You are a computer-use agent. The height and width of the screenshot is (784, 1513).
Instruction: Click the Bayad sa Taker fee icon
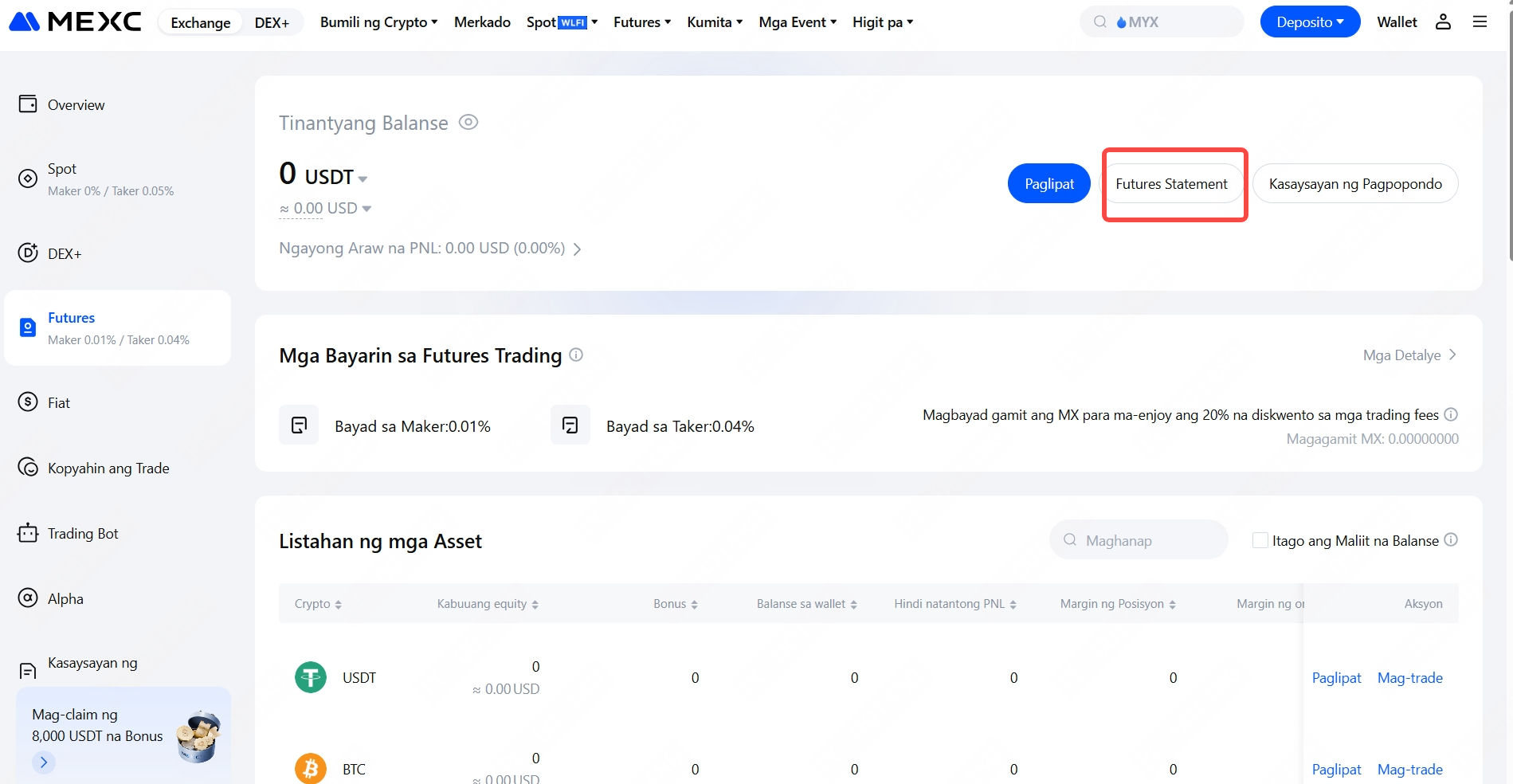pyautogui.click(x=570, y=425)
